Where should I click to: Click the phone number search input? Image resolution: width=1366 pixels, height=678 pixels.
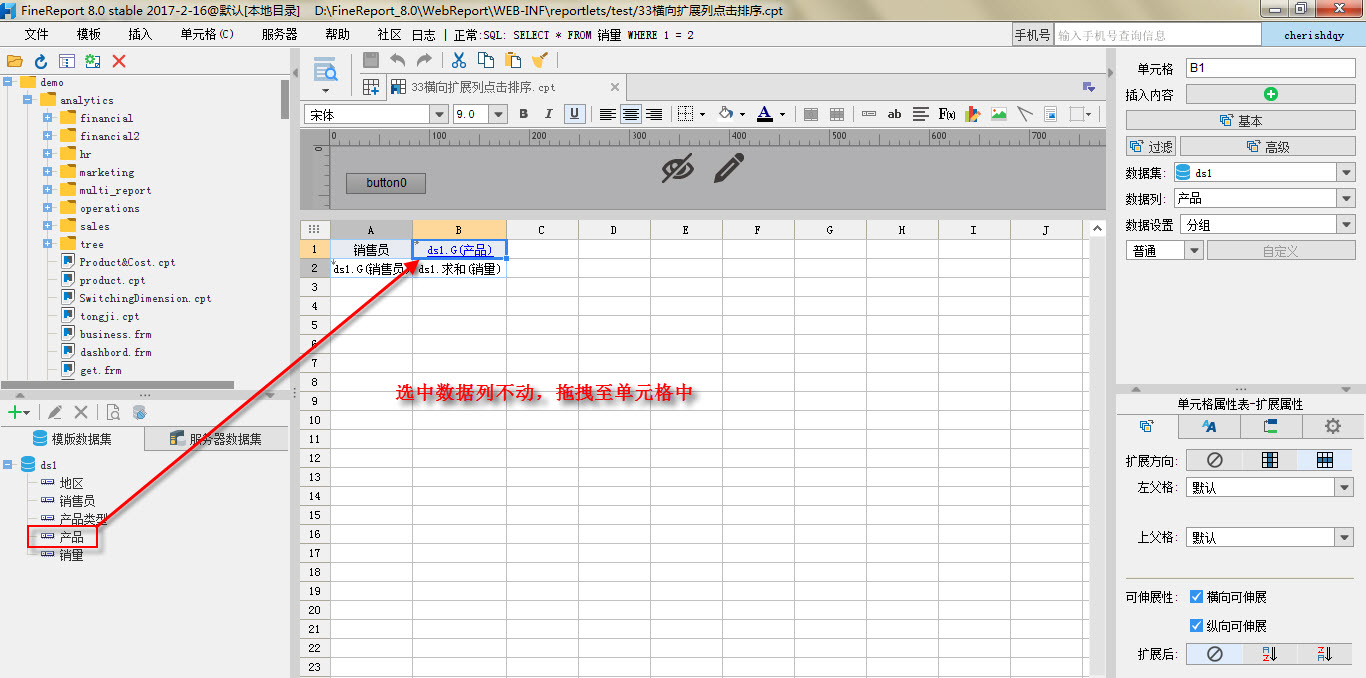(1156, 35)
